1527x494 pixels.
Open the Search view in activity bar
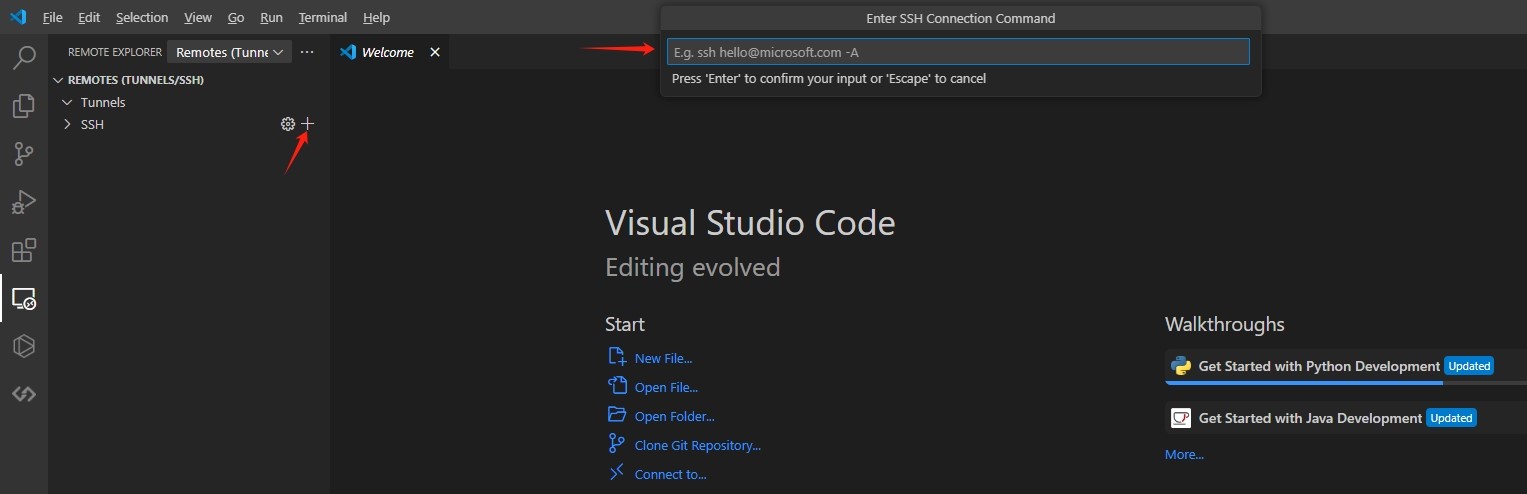tap(24, 58)
